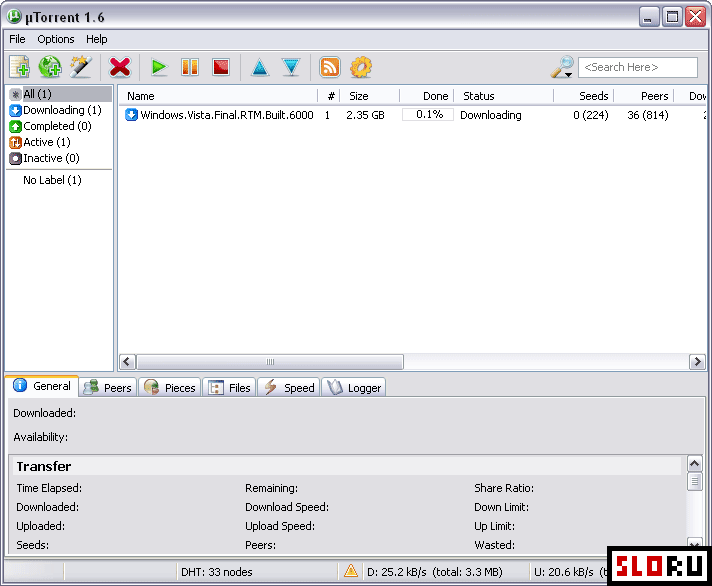Click the orange Pause torrent icon

[x=190, y=67]
